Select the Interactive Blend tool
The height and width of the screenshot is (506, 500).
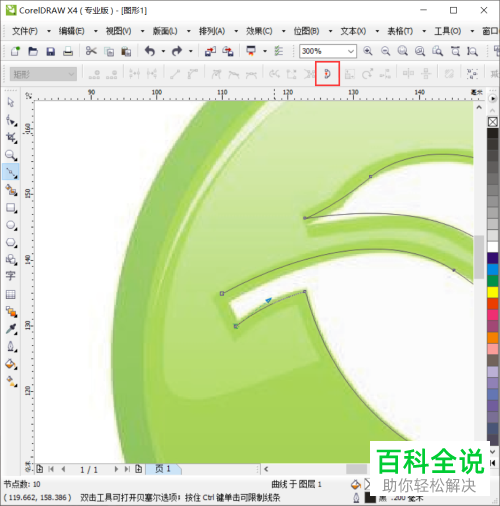[x=11, y=312]
